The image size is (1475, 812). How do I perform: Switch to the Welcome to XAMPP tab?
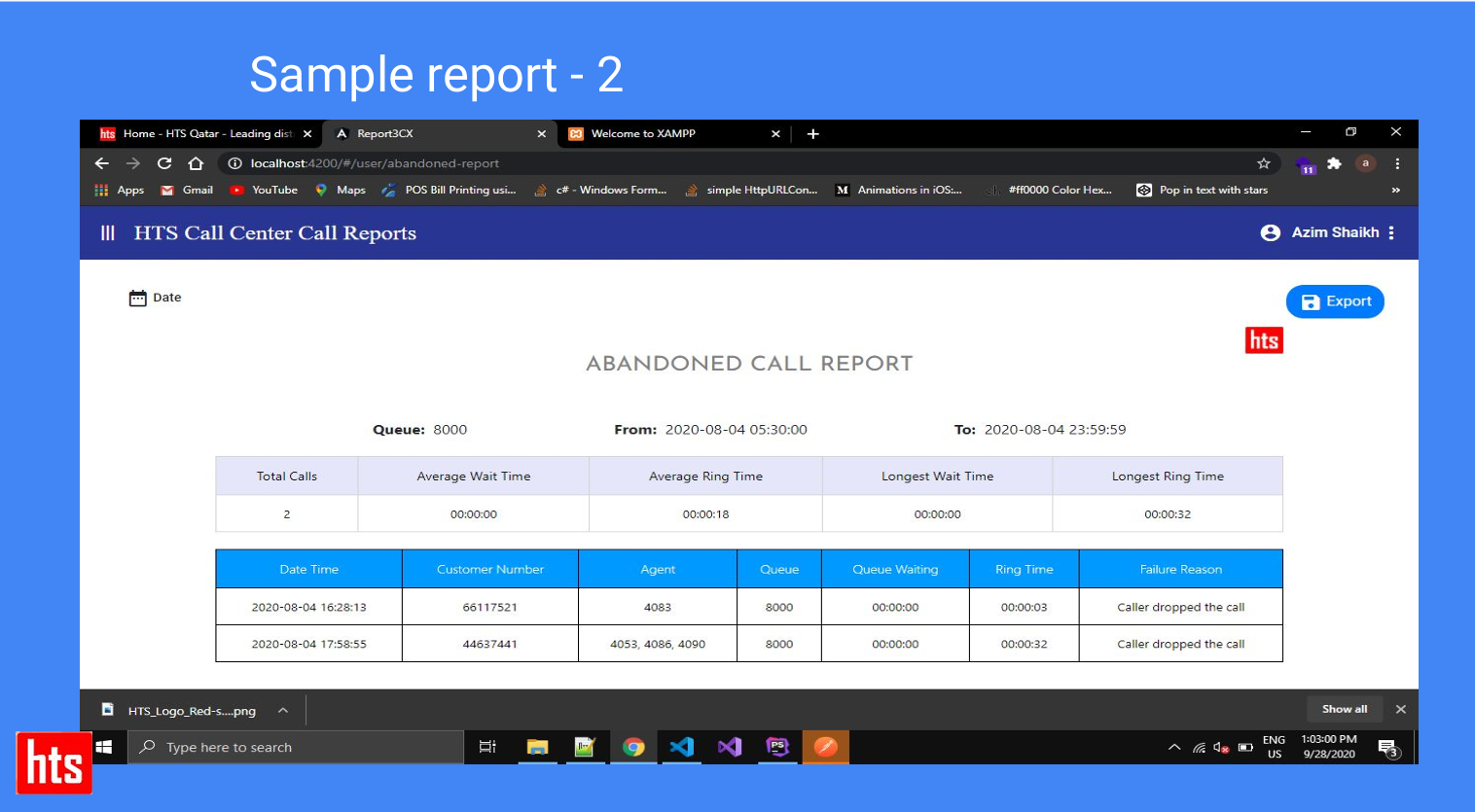pos(643,134)
